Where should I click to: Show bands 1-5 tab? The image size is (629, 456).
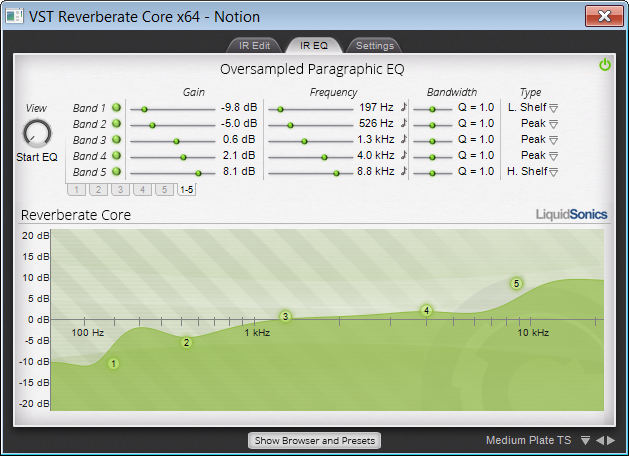click(x=187, y=190)
